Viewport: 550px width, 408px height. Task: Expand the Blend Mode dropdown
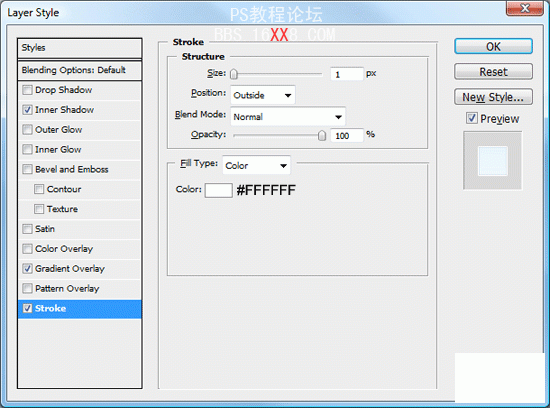(x=288, y=116)
